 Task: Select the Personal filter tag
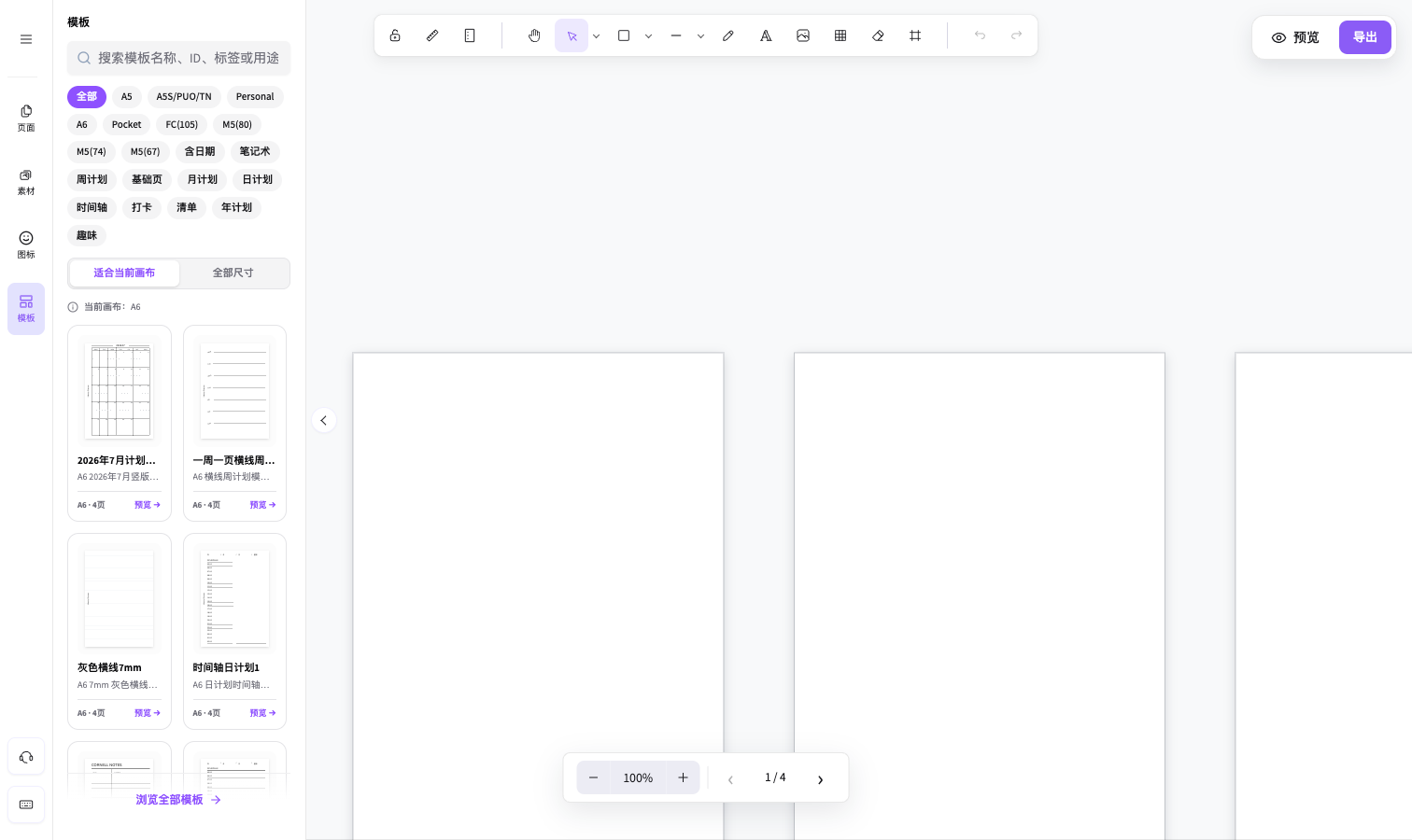point(255,96)
